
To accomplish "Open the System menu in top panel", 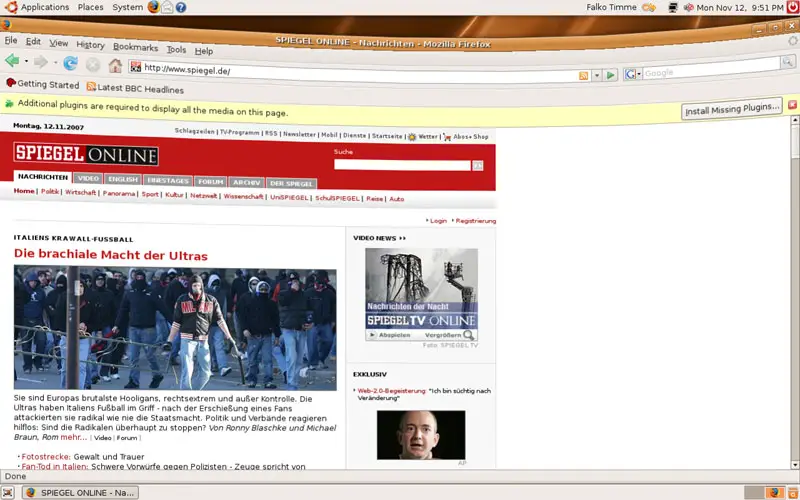I will point(128,7).
